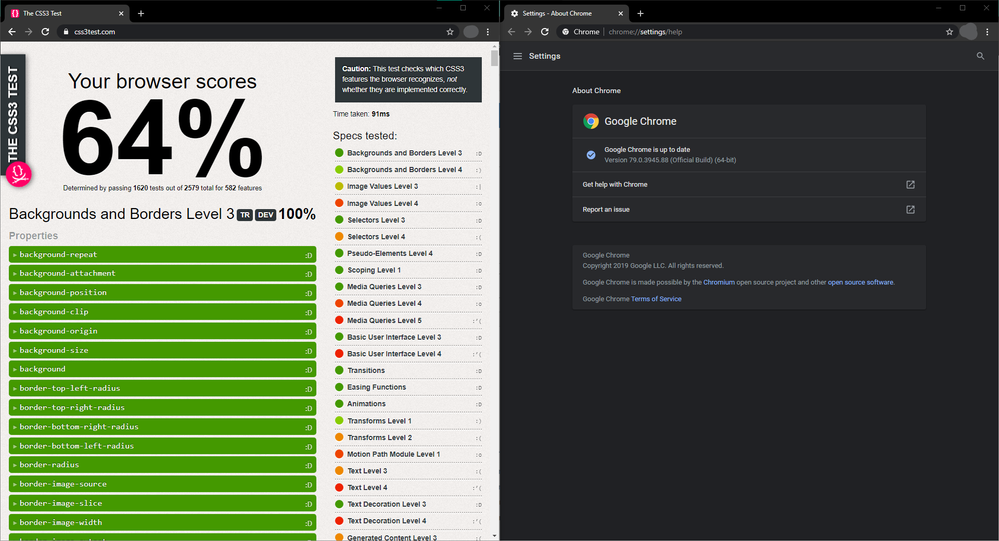Expand the border-radius property row

point(162,465)
